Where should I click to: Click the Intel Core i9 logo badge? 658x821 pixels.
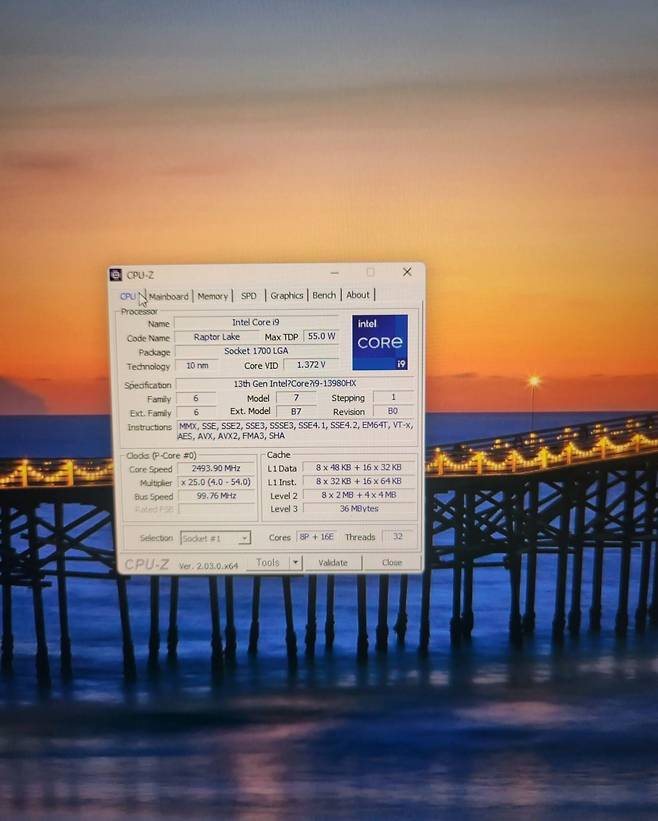(x=380, y=342)
